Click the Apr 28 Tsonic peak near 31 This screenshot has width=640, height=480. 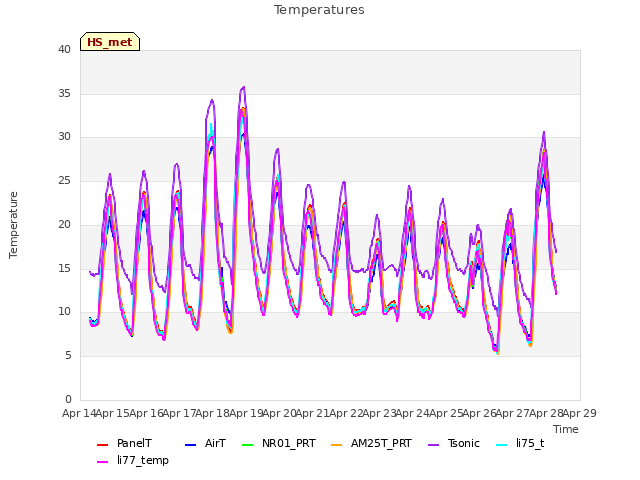[x=544, y=132]
